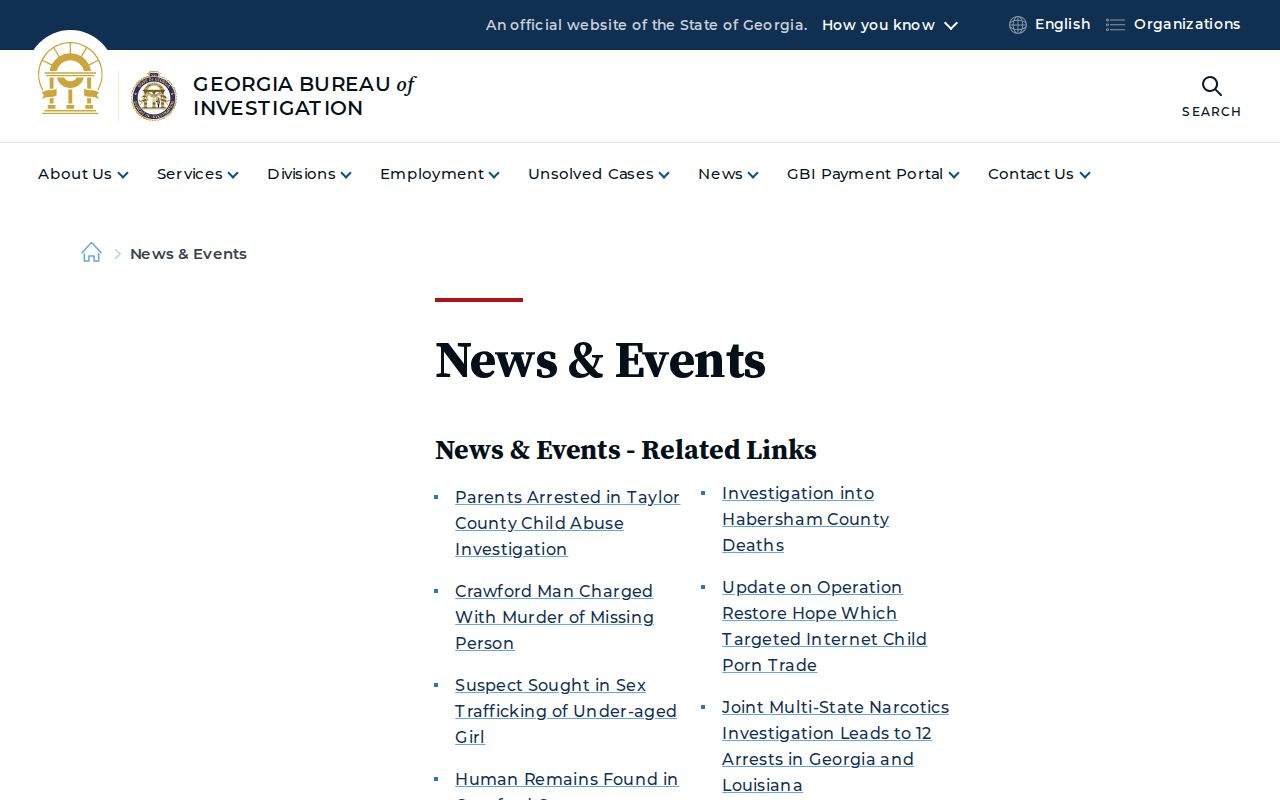Click the Organizations list icon
The height and width of the screenshot is (800, 1280).
[1115, 25]
